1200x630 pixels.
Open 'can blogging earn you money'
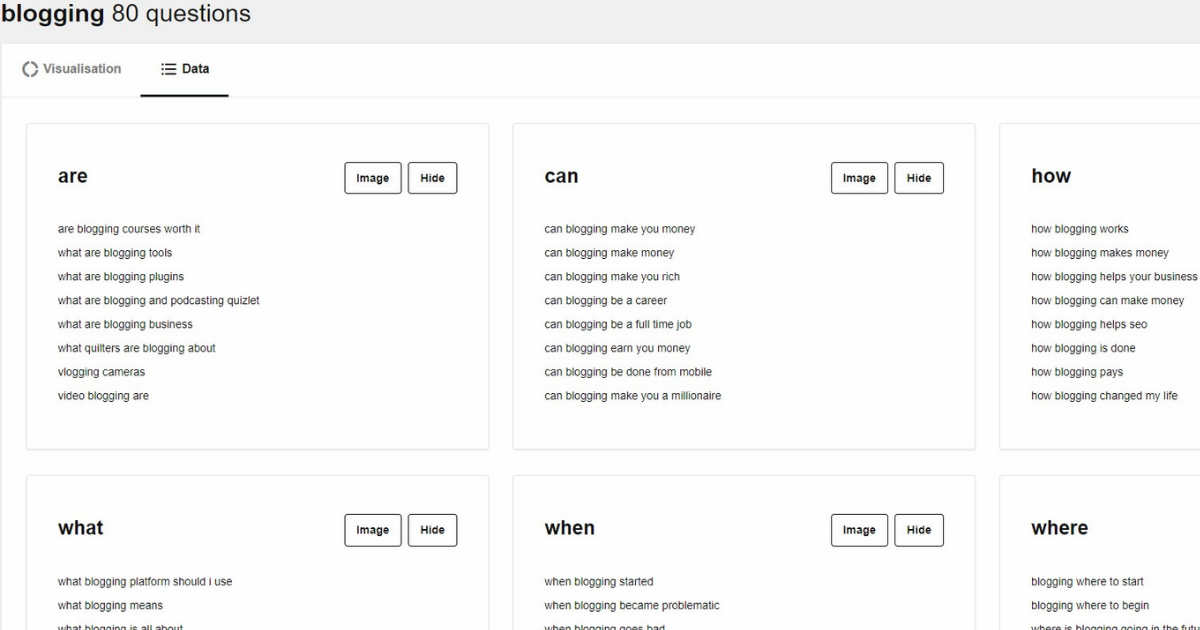pos(617,349)
